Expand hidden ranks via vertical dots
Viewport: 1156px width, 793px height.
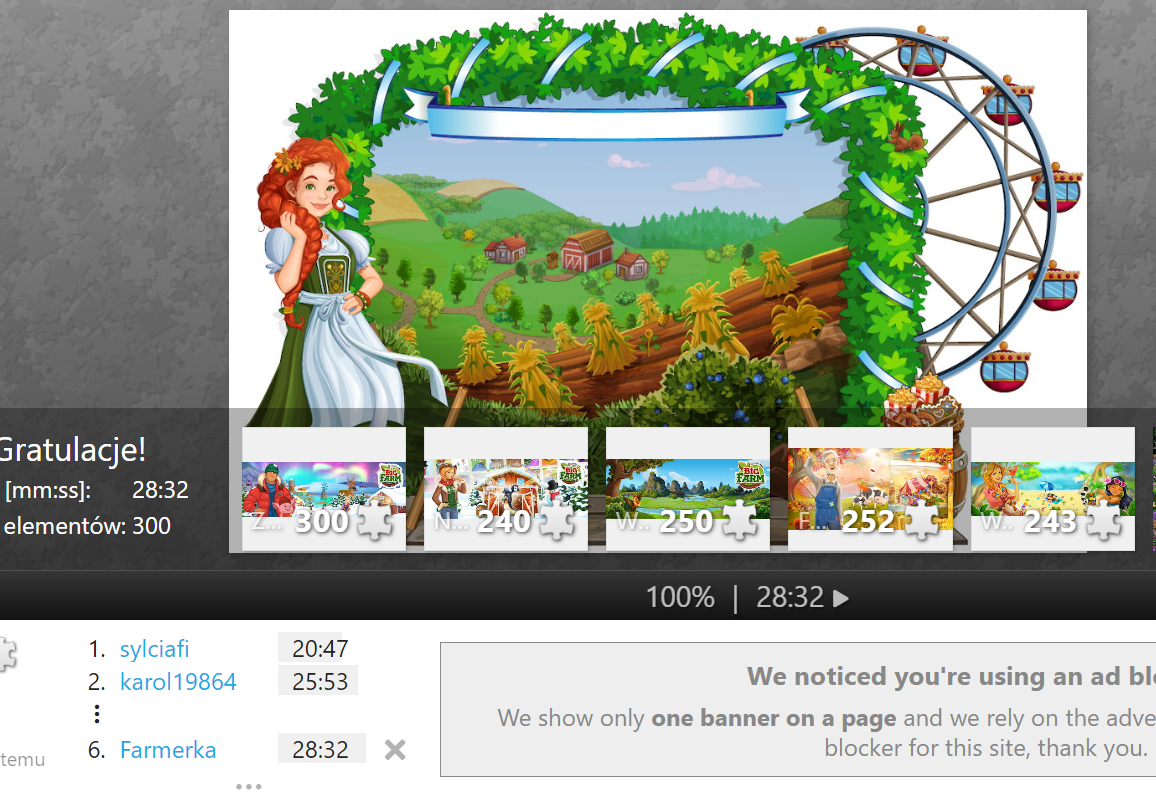tap(97, 714)
